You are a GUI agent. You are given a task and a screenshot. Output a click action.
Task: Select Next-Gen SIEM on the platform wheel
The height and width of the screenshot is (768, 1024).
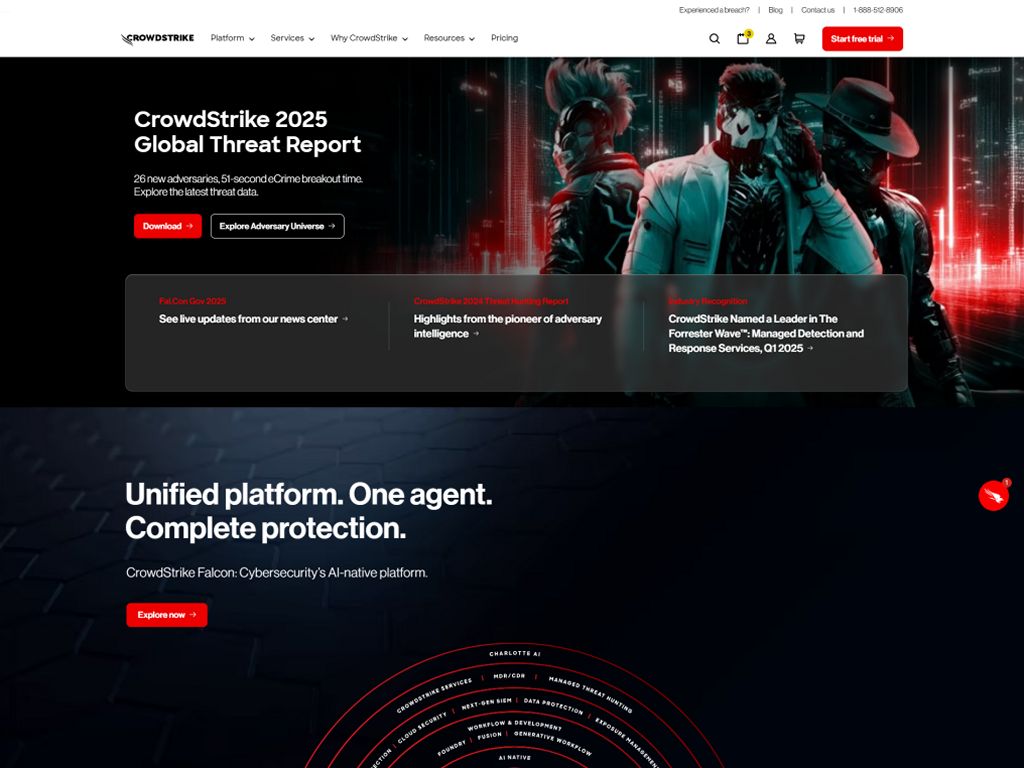point(487,704)
